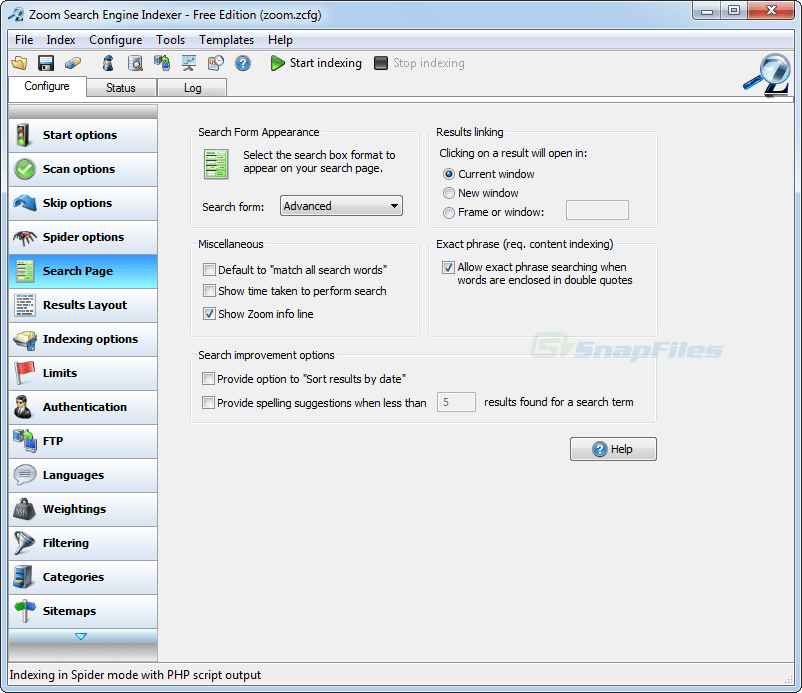The width and height of the screenshot is (802, 693).
Task: Open Weightings section in sidebar
Action: click(83, 510)
